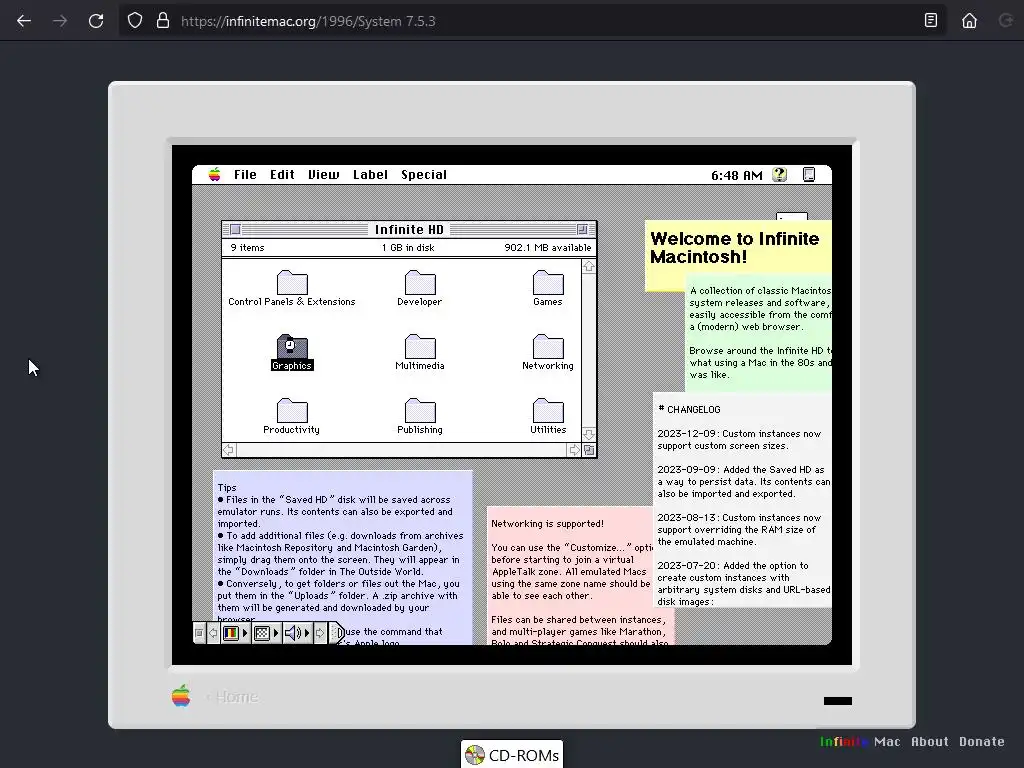This screenshot has width=1024, height=768.
Task: Click the vertical scrollbar down arrow
Action: 588,434
